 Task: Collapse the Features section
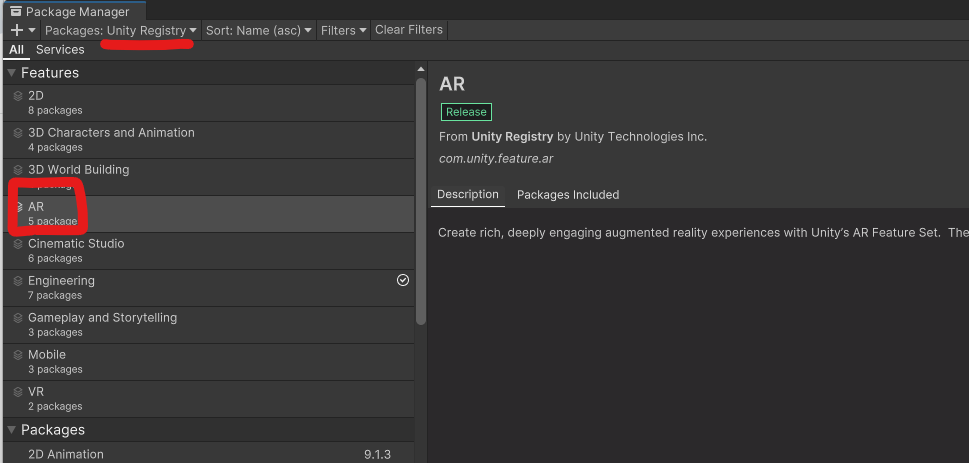click(x=11, y=73)
